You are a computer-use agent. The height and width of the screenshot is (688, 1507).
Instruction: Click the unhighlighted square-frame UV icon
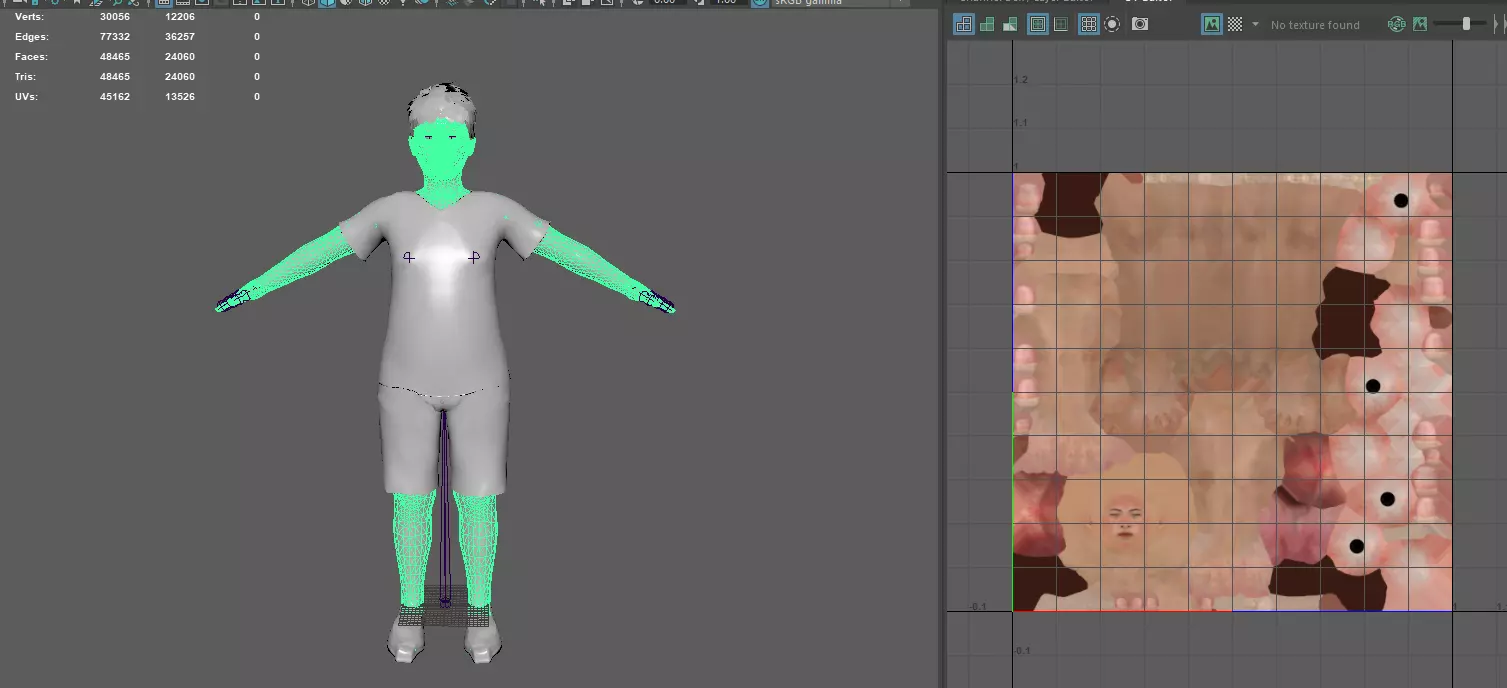coord(1061,24)
